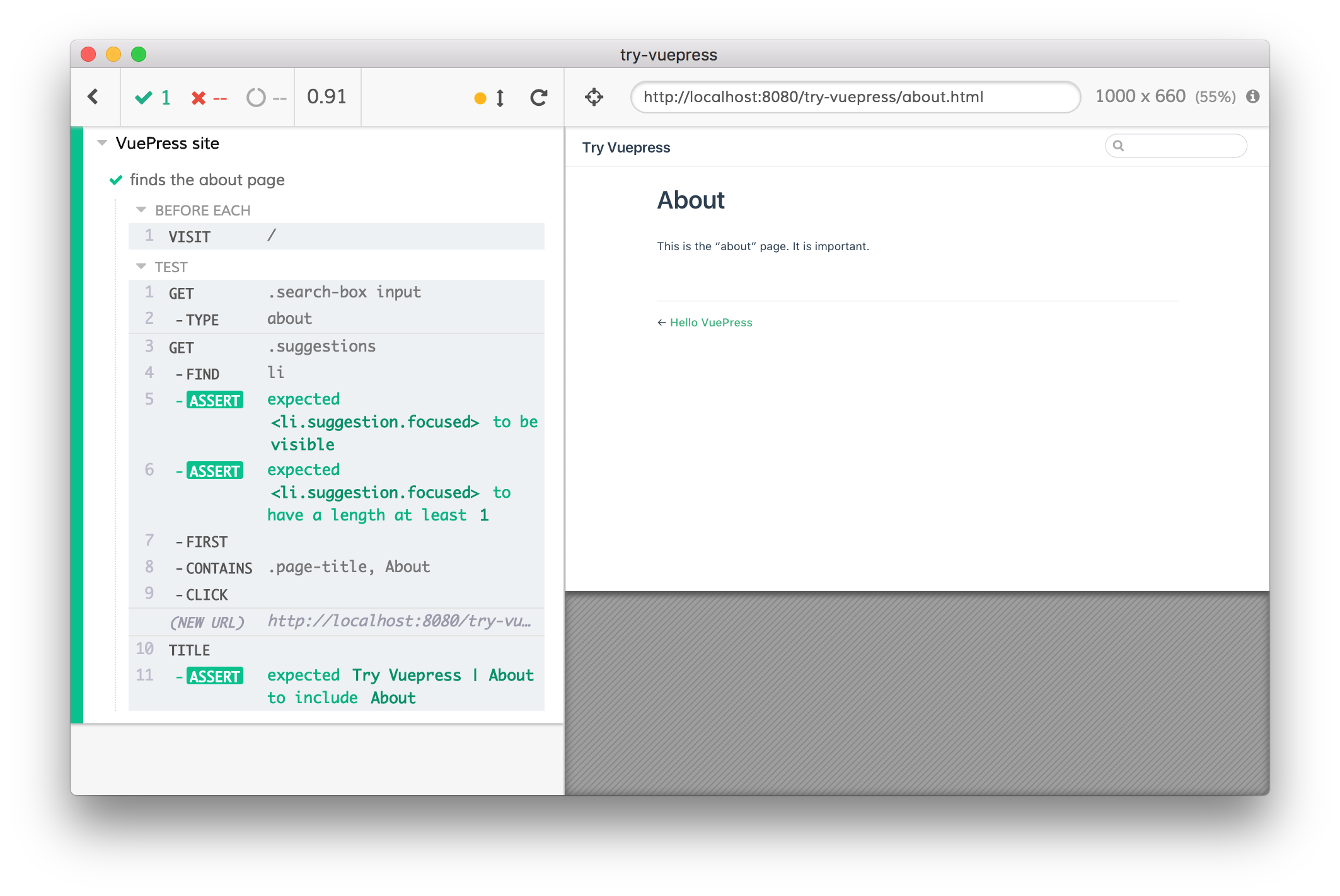Select CONTAINS .page-title, About command
This screenshot has width=1340, height=896.
(x=337, y=568)
